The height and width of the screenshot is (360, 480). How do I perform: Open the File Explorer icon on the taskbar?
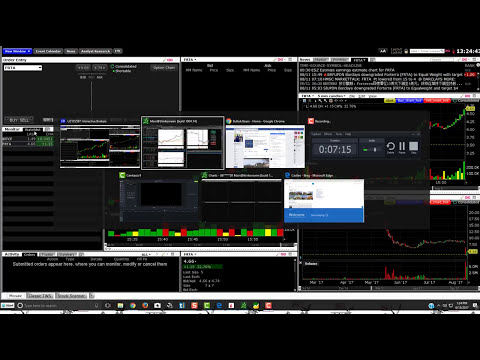click(120, 305)
